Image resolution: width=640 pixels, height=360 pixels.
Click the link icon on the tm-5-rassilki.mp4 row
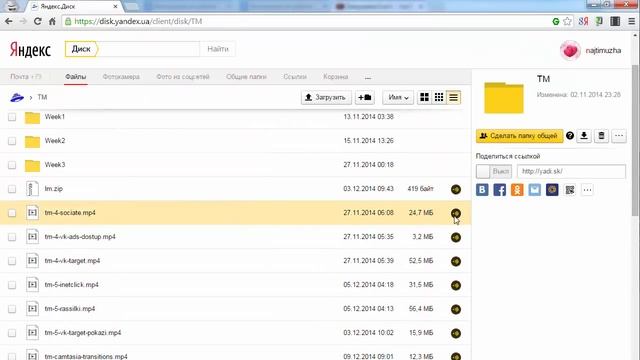click(x=456, y=309)
